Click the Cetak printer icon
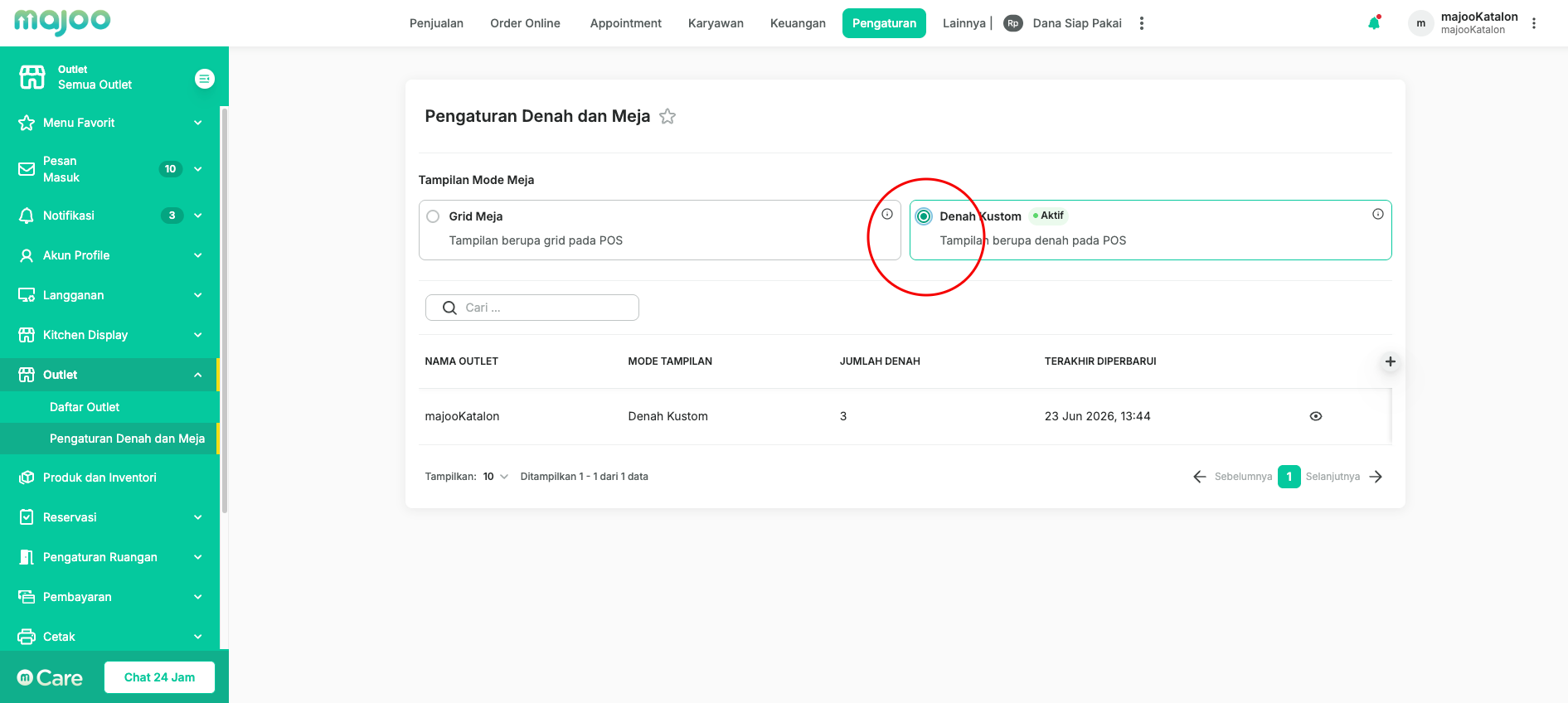The width and height of the screenshot is (1568, 703). click(27, 637)
